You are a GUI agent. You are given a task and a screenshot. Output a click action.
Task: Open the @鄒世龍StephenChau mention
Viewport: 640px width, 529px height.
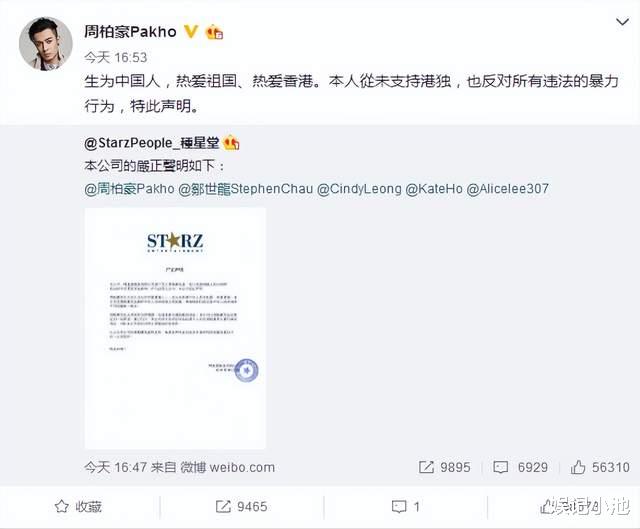246,189
